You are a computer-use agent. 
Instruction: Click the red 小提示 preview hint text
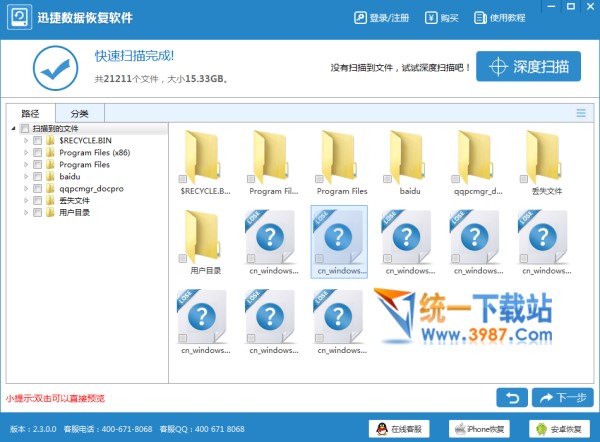click(x=55, y=398)
